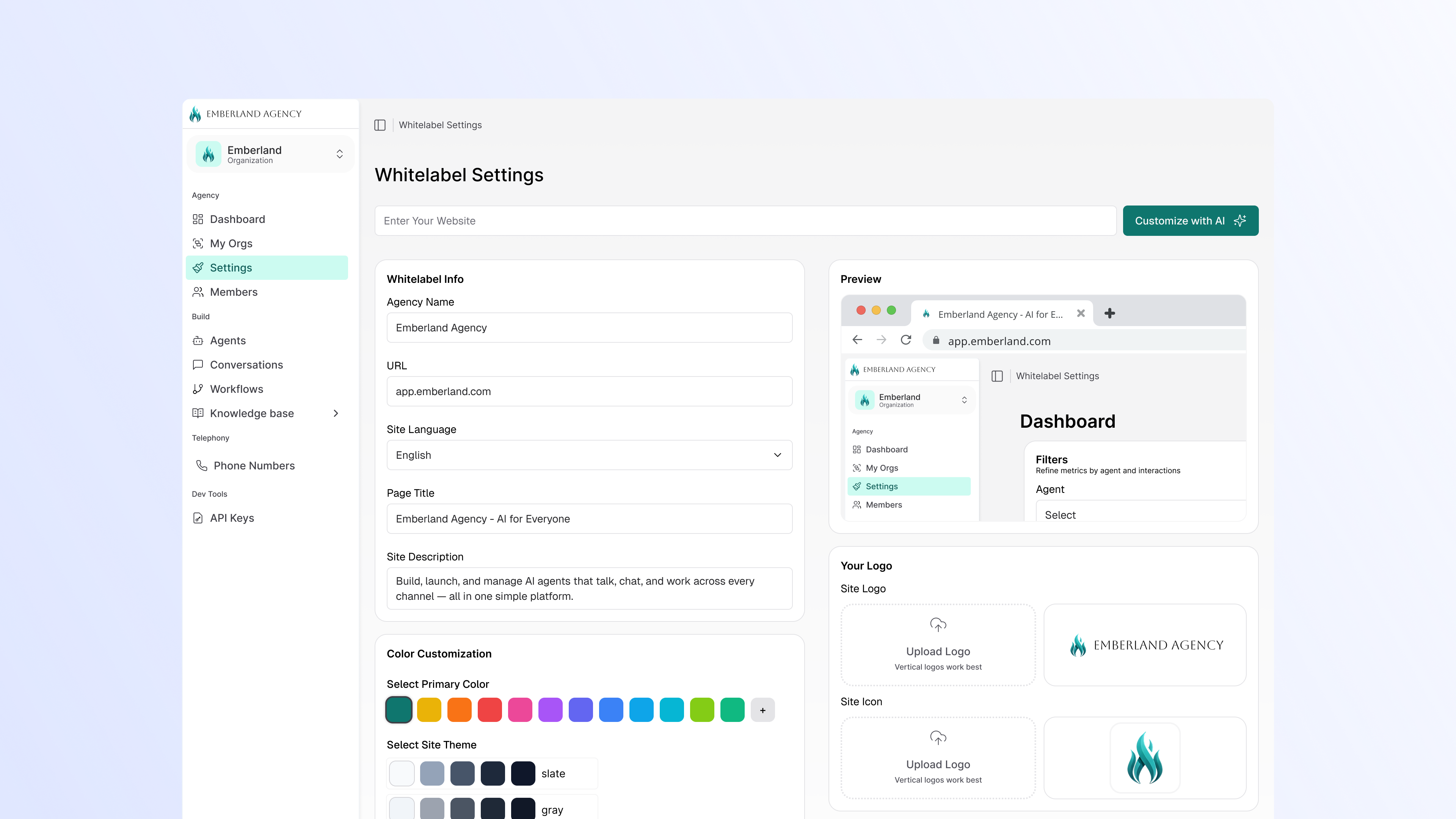Open the Dashboard from the sidebar
Screen dimensions: 1456x819
[237, 219]
